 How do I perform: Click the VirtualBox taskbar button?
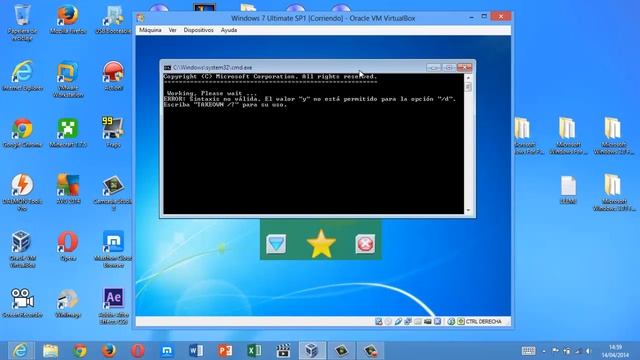(x=312, y=351)
